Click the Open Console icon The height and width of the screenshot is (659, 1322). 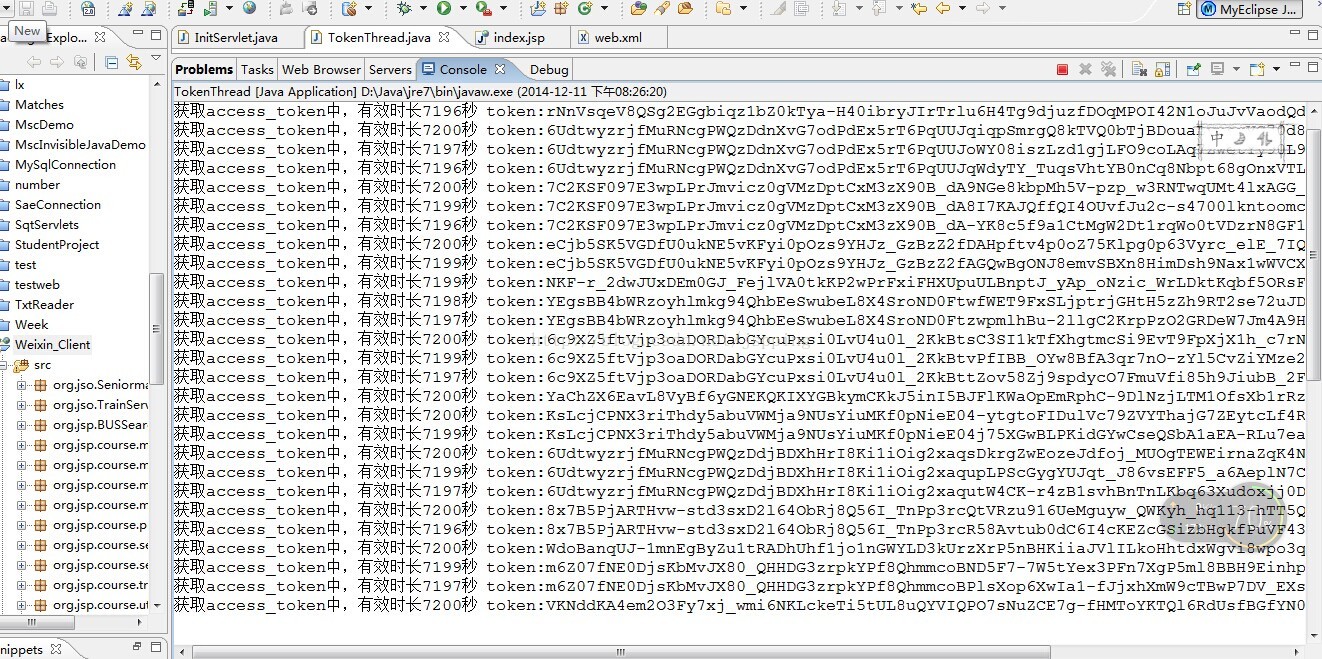point(1257,69)
